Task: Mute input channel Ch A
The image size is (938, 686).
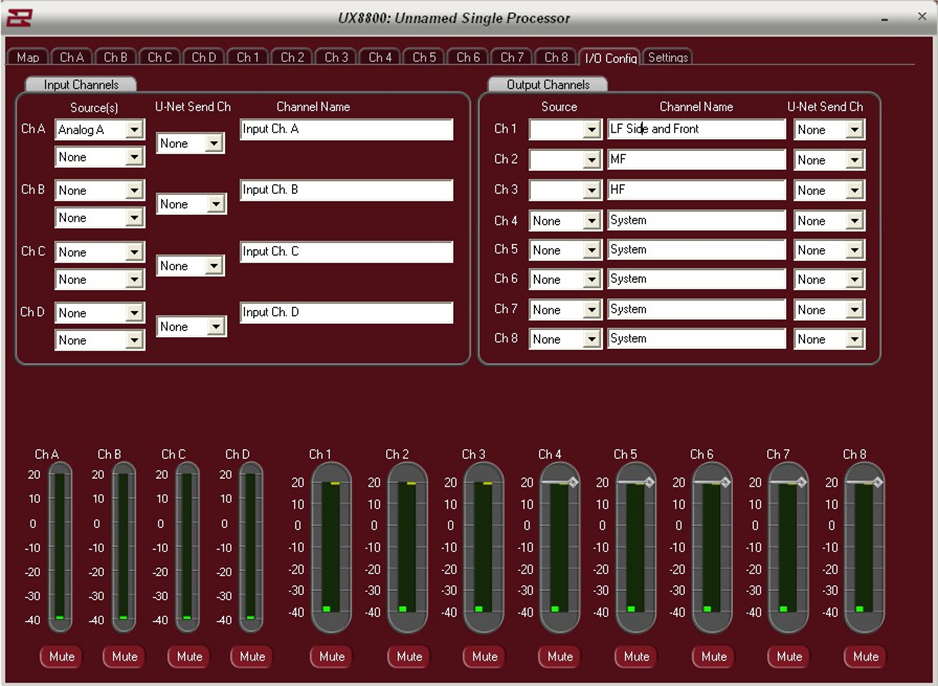Action: point(61,657)
